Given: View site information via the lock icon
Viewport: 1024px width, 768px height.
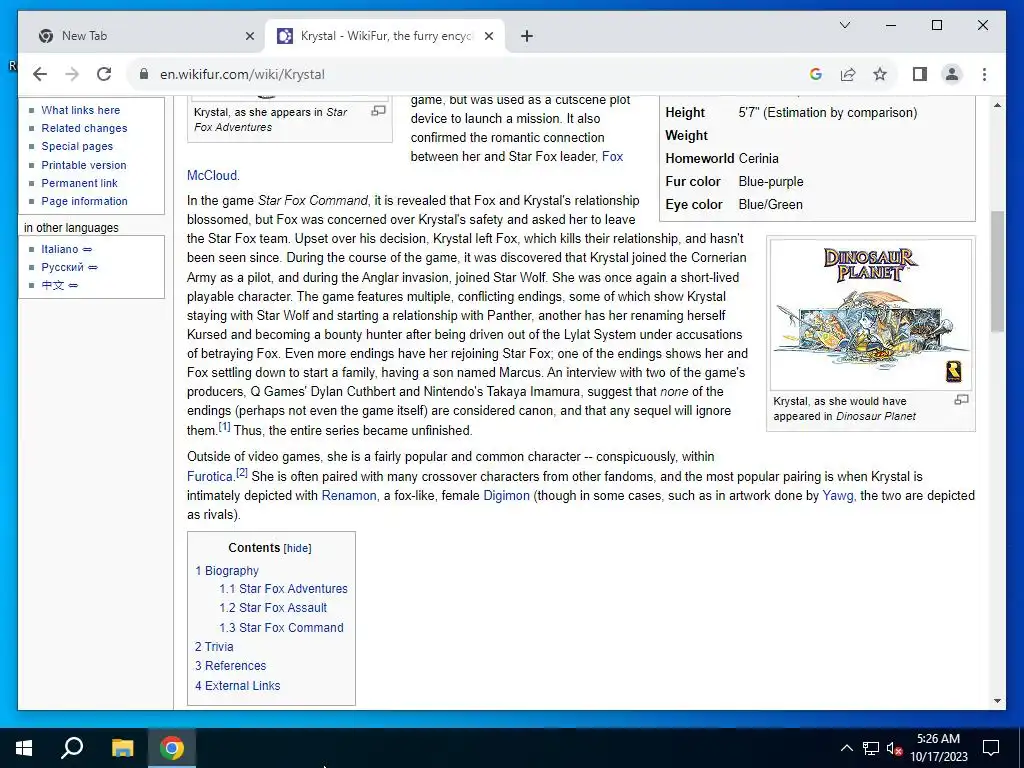Looking at the screenshot, I should tap(144, 74).
